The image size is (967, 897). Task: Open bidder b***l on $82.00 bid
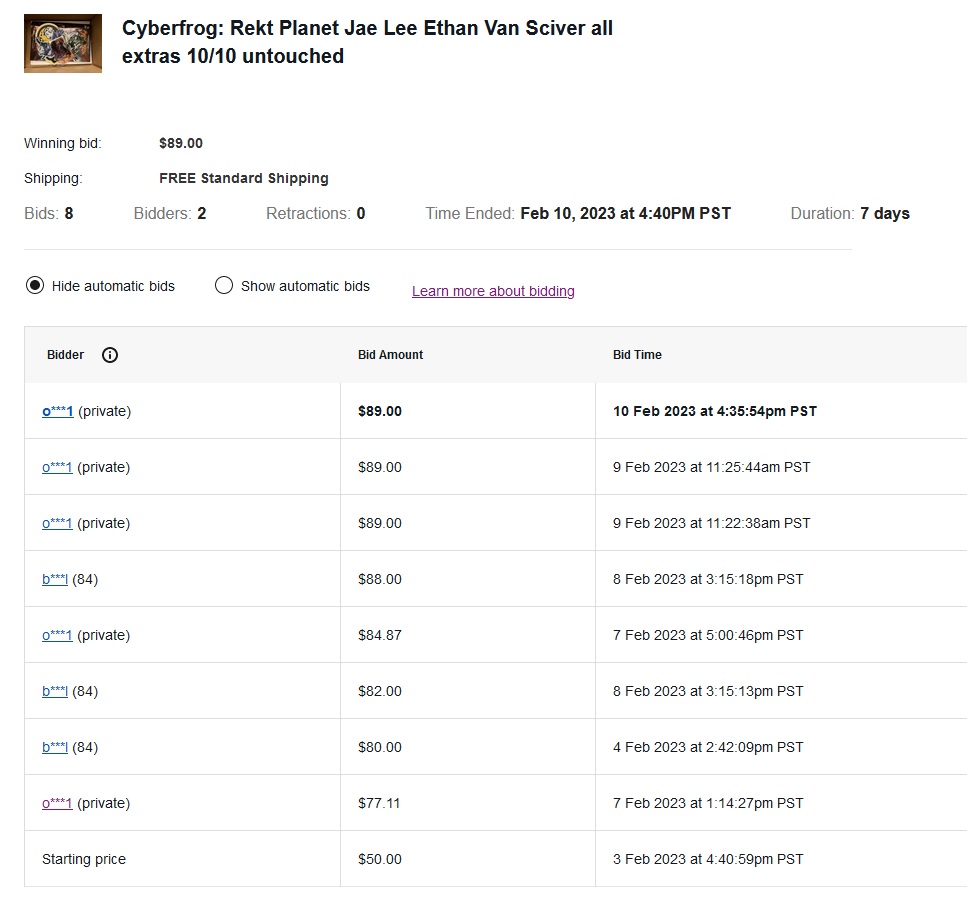pos(55,691)
